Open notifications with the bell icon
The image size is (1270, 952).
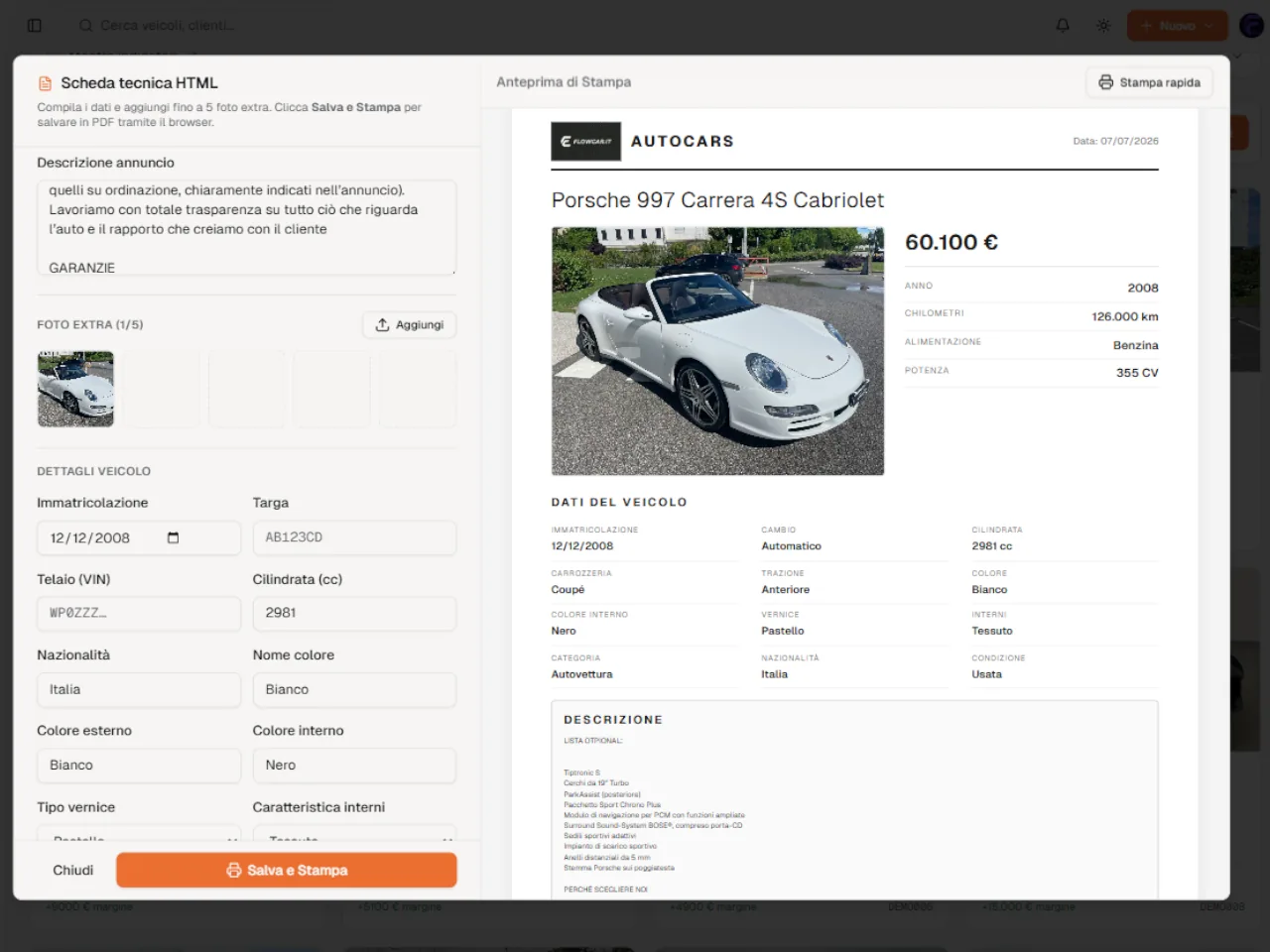1063,26
